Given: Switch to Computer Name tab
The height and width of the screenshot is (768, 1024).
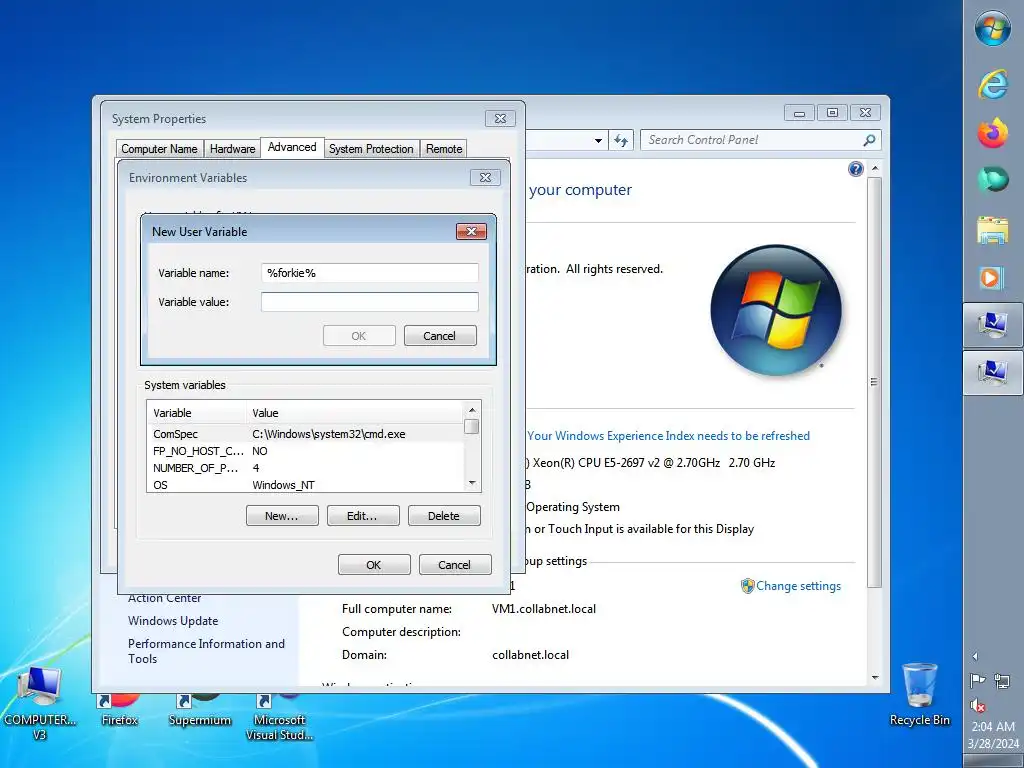Looking at the screenshot, I should (159, 149).
